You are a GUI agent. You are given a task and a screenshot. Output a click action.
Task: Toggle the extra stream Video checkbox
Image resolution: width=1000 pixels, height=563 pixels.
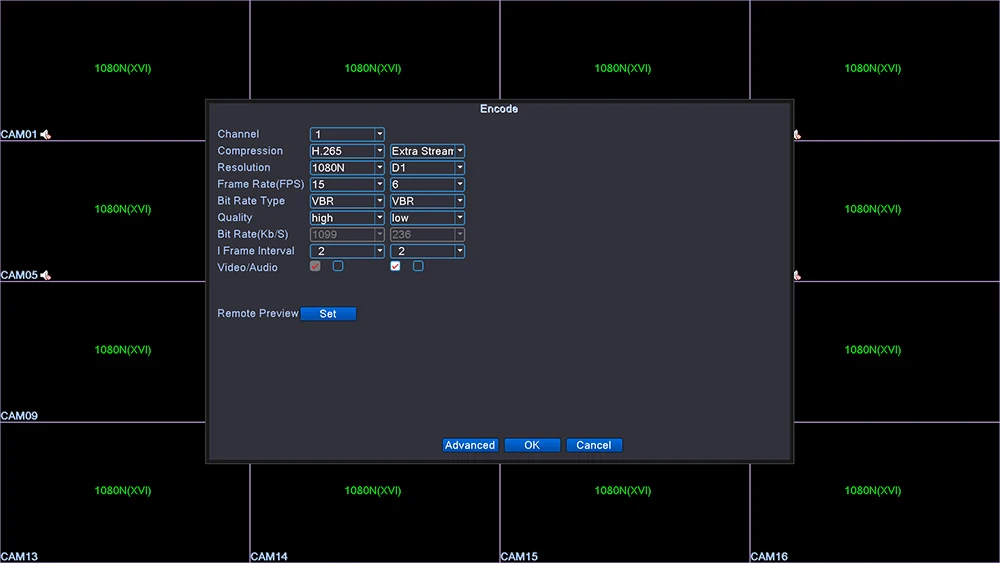[395, 266]
